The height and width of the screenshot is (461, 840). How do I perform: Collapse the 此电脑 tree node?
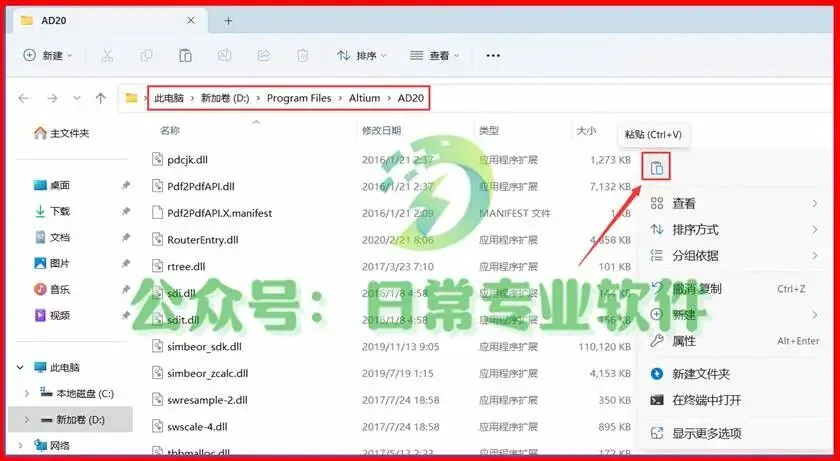coord(20,368)
